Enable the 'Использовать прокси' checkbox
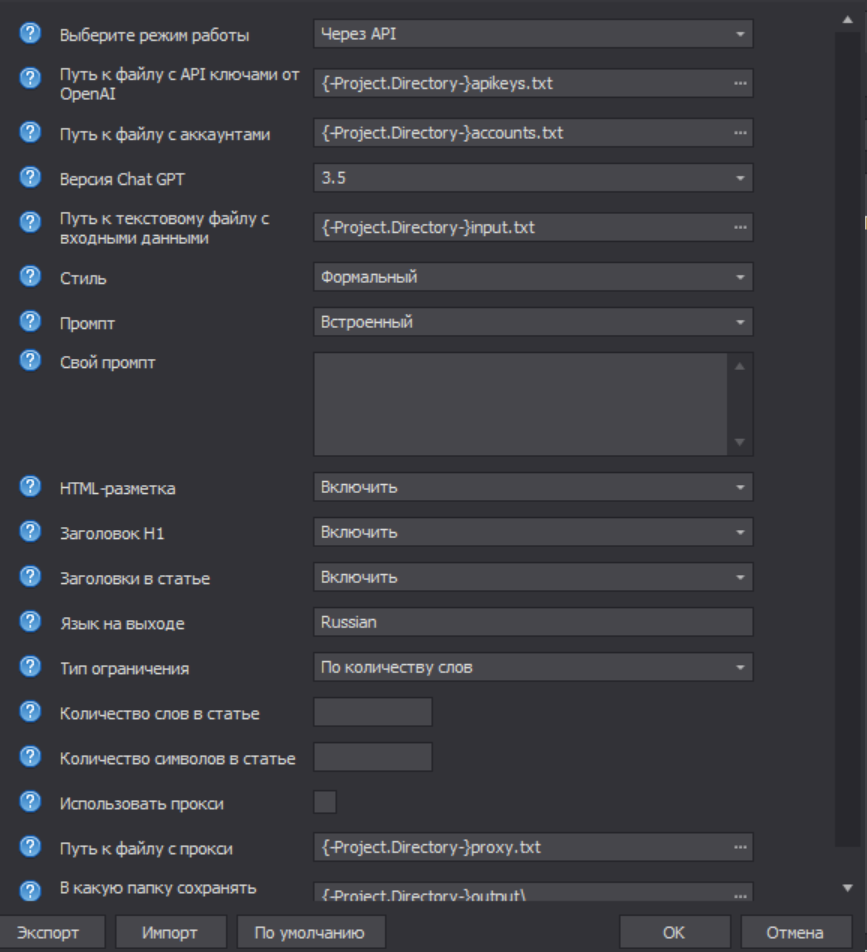This screenshot has height=952, width=867. [x=325, y=802]
